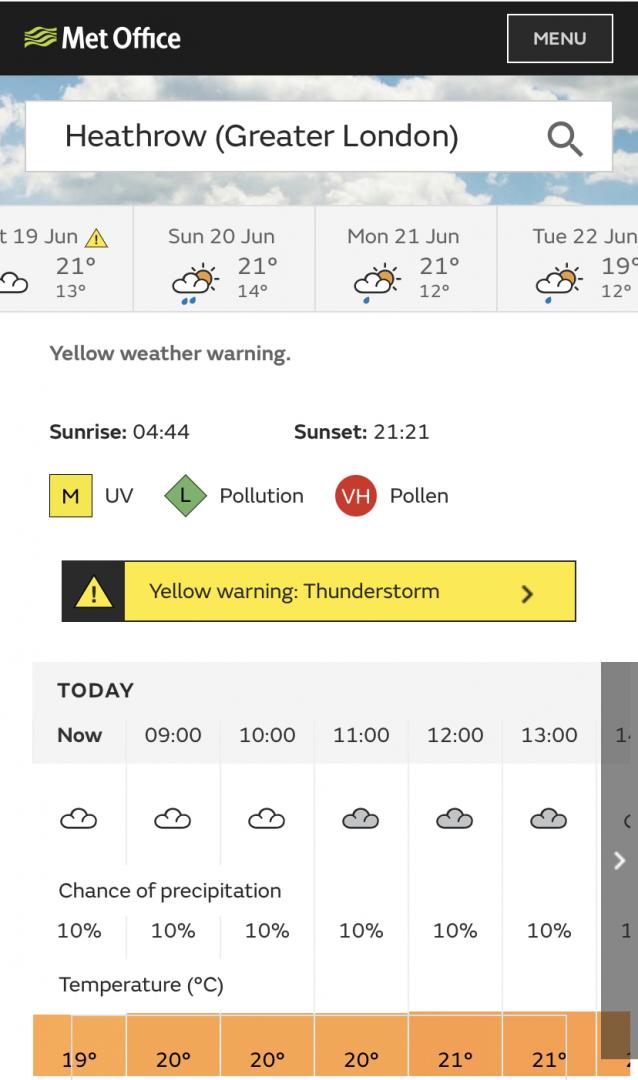Click the Heathrow location search field
Viewport: 638px width, 1080px height.
coord(319,136)
